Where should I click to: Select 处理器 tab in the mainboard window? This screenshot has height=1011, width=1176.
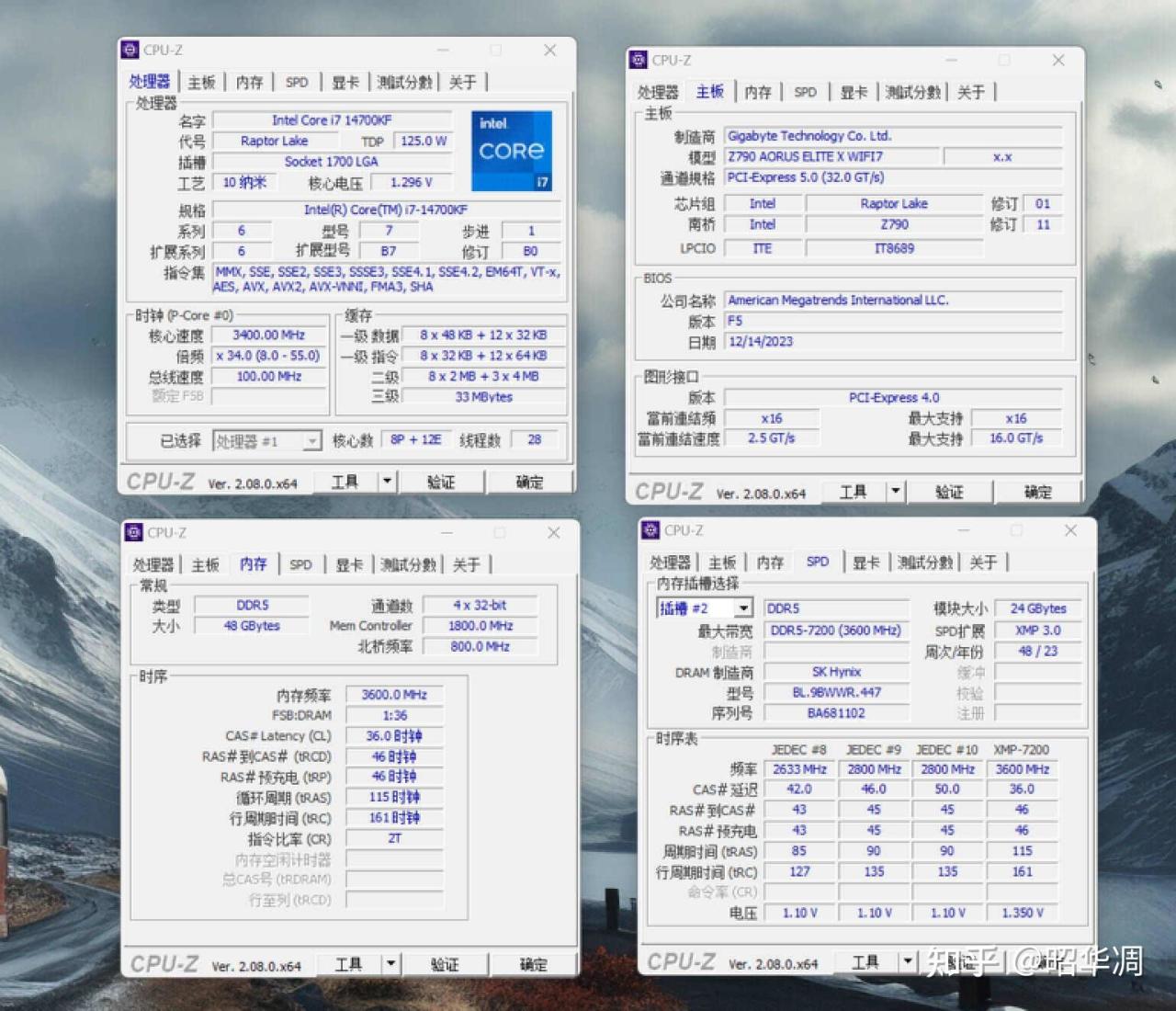[x=658, y=92]
